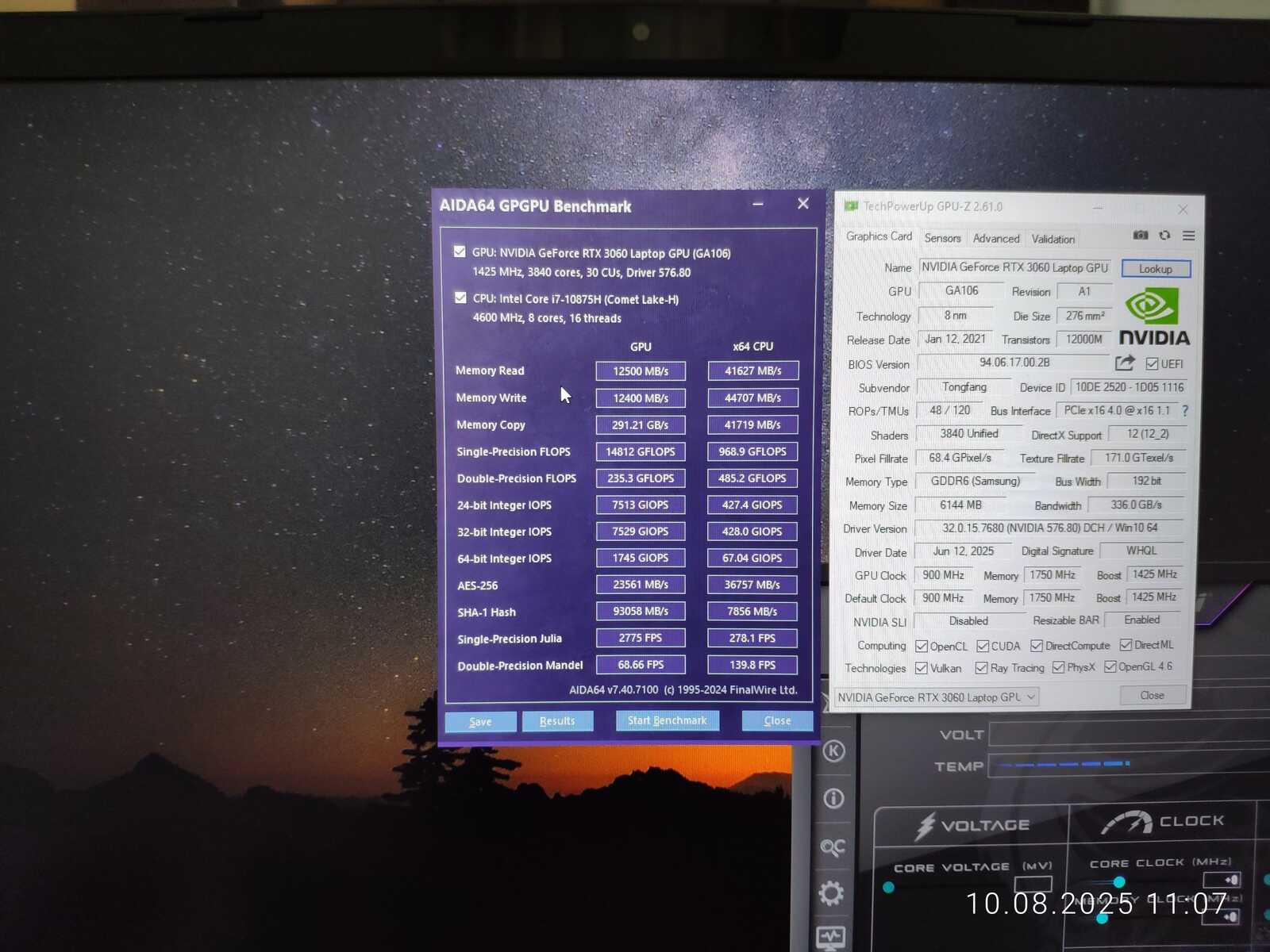Click the Memory Clock slider handle
Viewport: 1270px width, 952px height.
click(x=1102, y=919)
